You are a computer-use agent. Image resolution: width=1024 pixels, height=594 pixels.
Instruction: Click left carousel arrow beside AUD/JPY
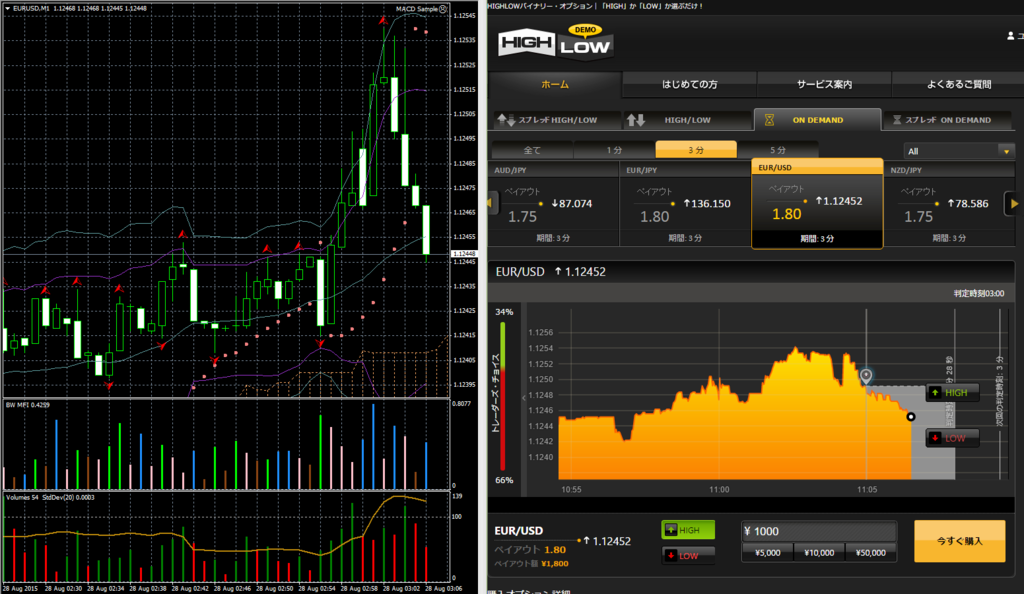493,203
